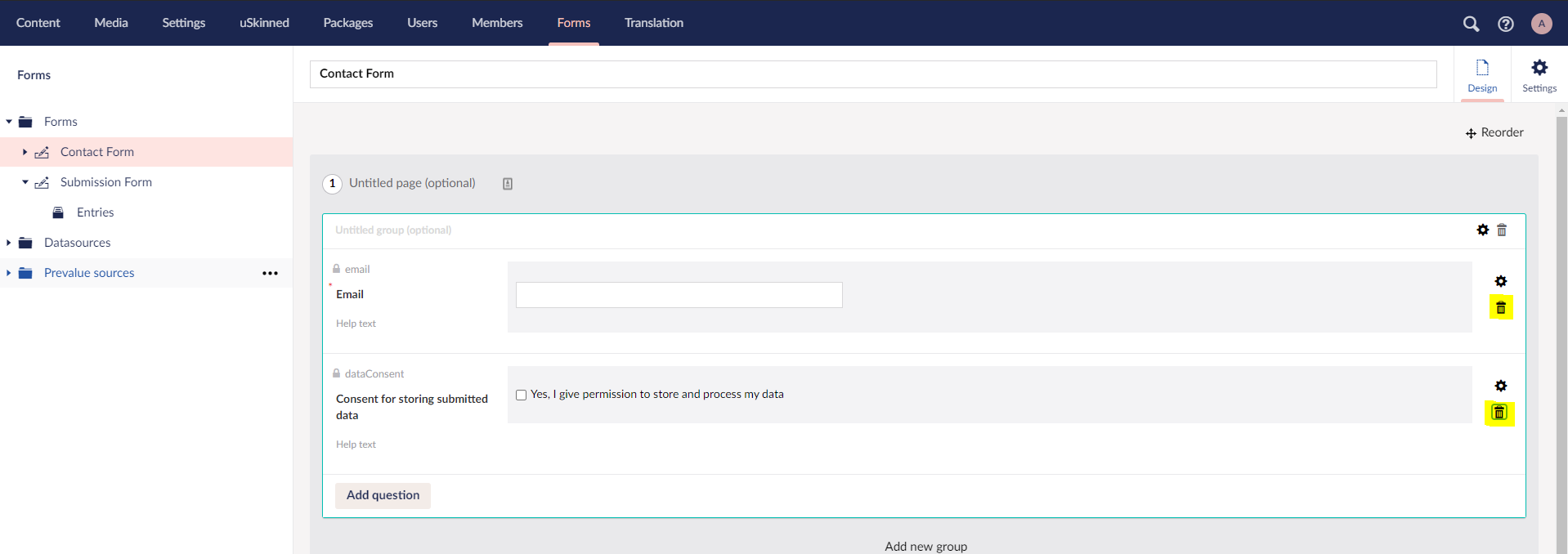Click the Forms folder icon in tree
Viewport: 1568px width, 554px height.
pos(26,122)
